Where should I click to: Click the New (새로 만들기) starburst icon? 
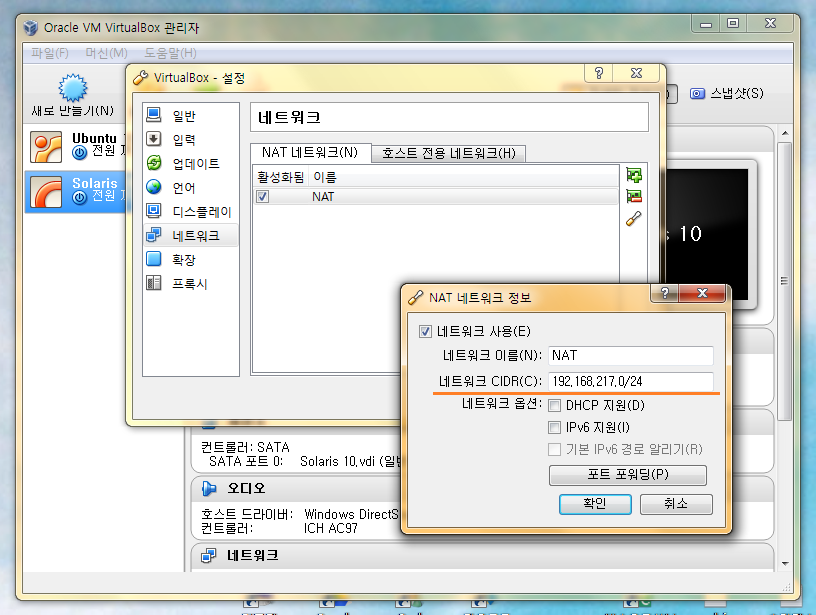point(72,87)
